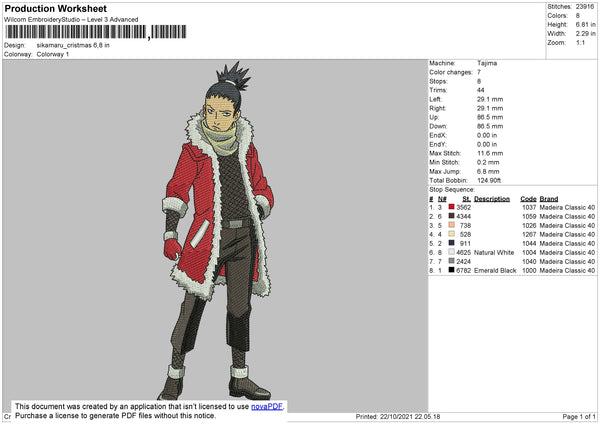The image size is (600, 424).
Task: Click the 'St.' column header
Action: (466, 199)
